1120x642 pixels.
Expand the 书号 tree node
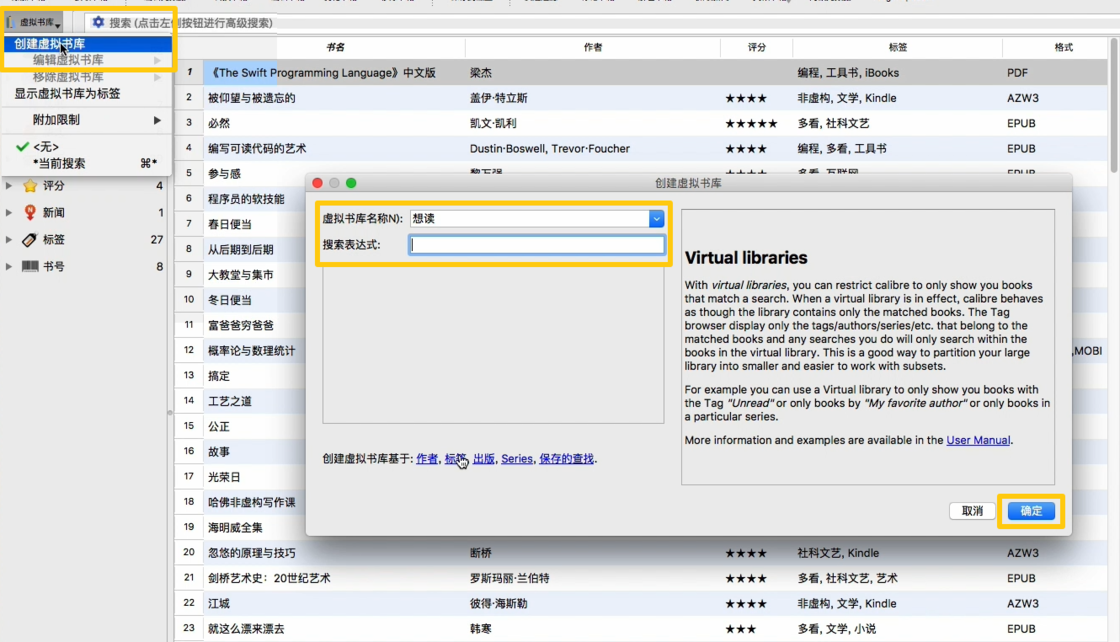(9, 266)
